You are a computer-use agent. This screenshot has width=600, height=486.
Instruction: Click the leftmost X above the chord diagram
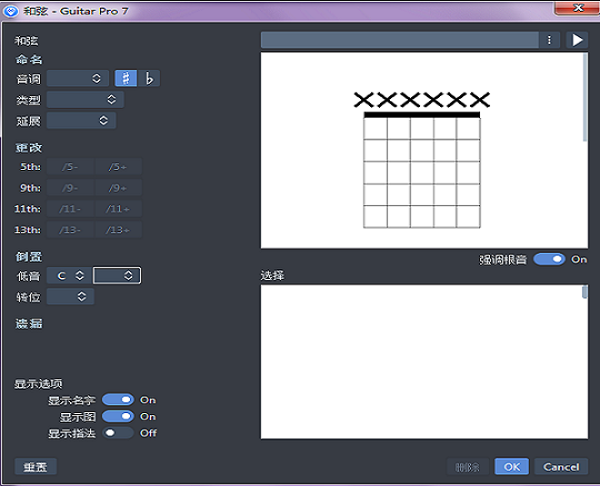tap(365, 99)
